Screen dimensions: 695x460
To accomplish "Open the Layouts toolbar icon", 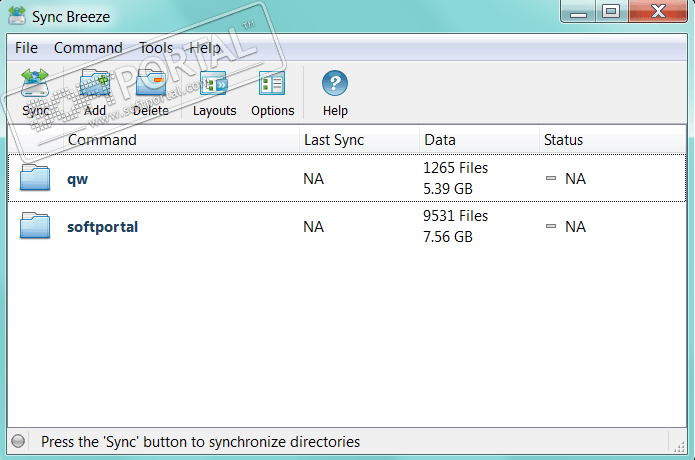I will pyautogui.click(x=214, y=83).
